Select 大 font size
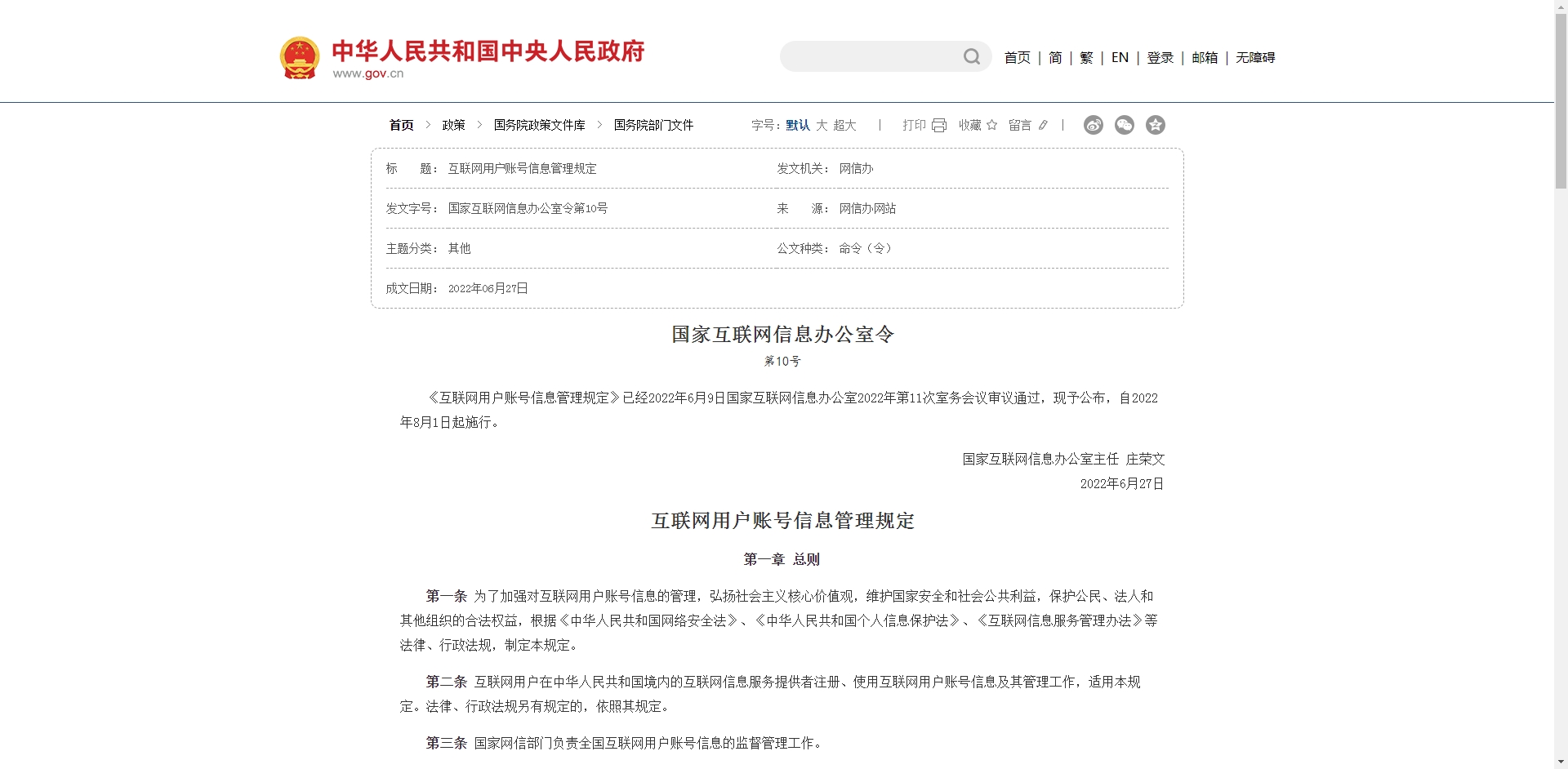1568x769 pixels. tap(822, 125)
